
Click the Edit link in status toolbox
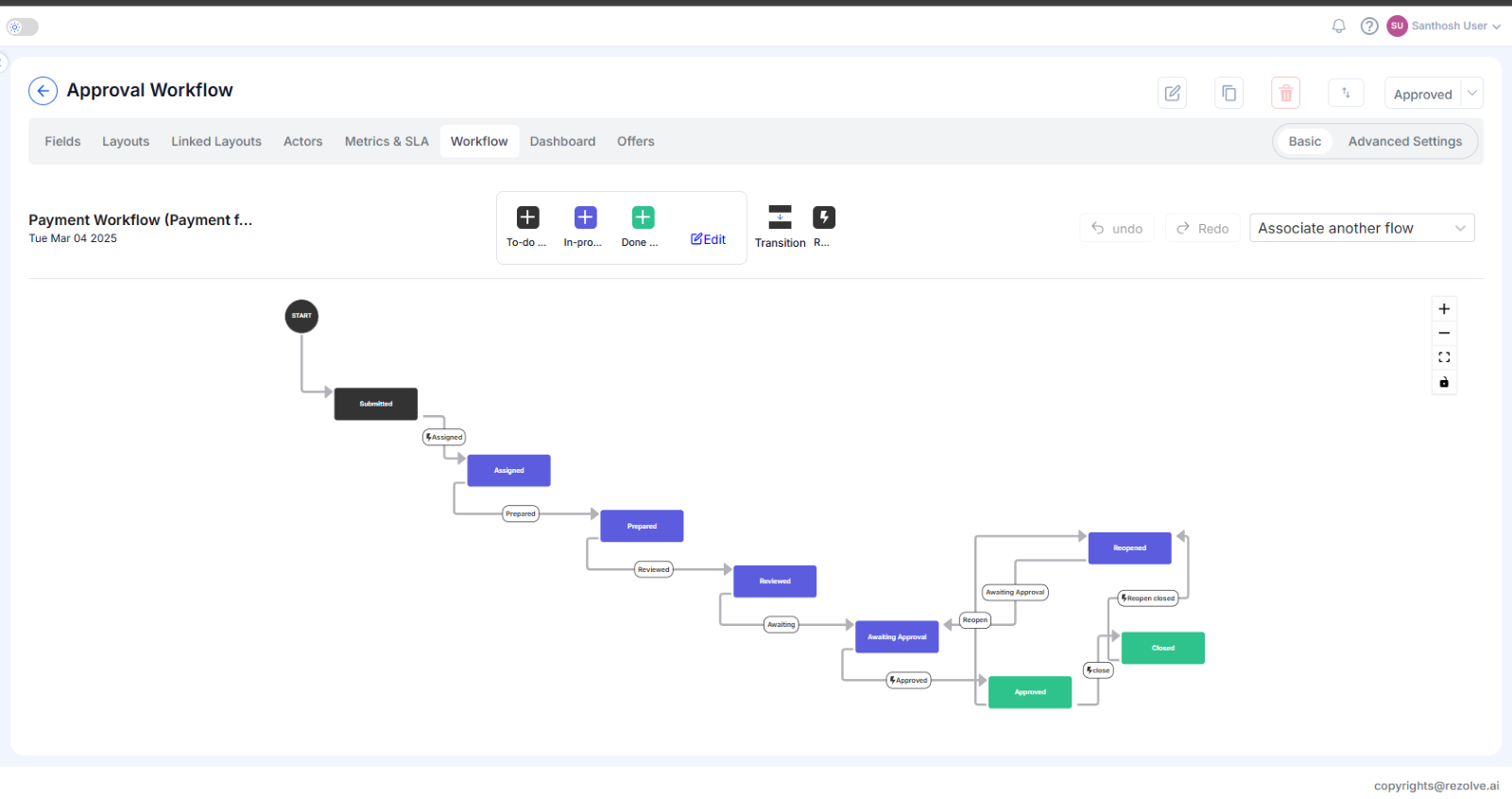coord(708,239)
